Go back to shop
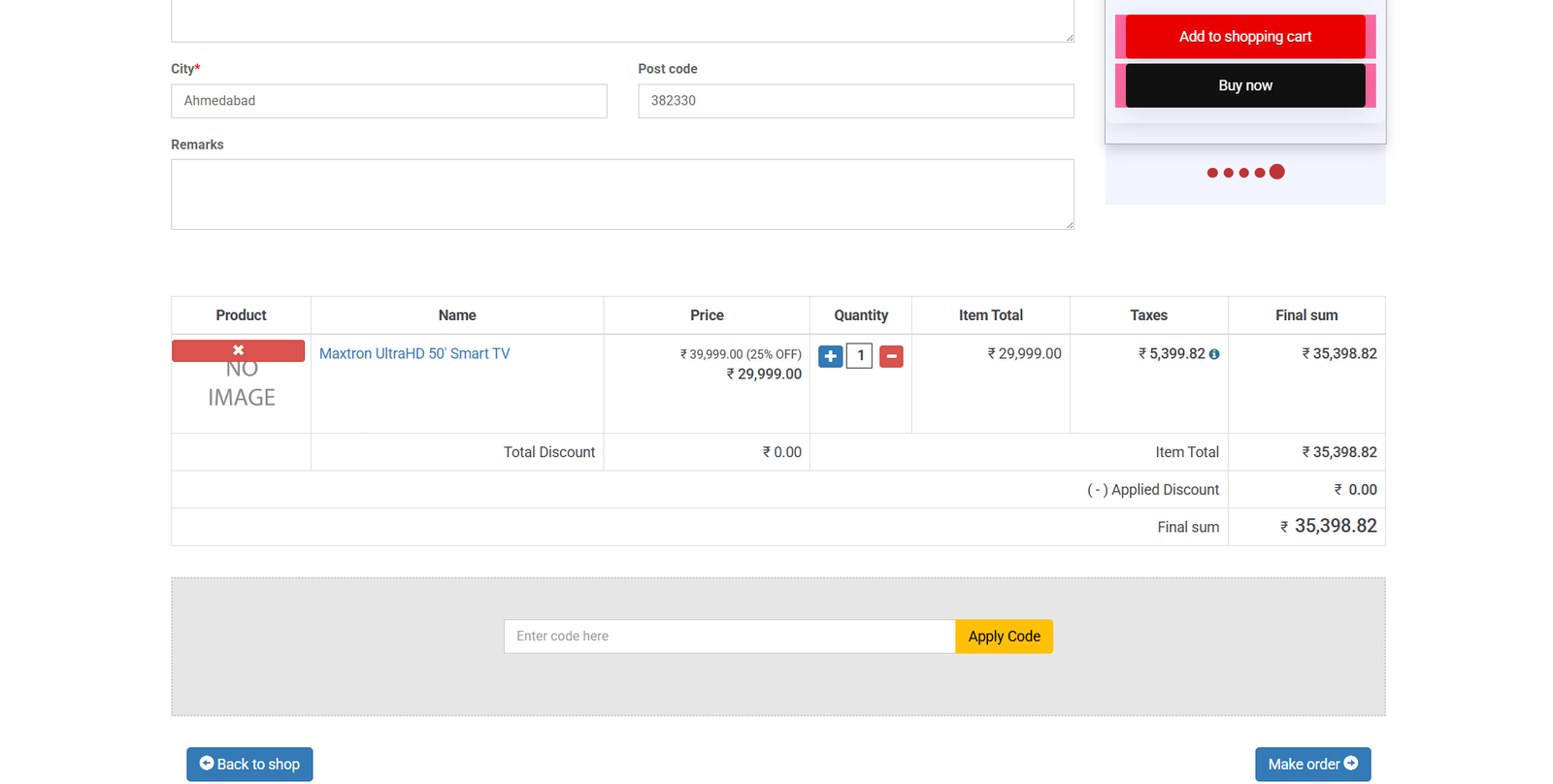The width and height of the screenshot is (1553, 784). coord(249,764)
